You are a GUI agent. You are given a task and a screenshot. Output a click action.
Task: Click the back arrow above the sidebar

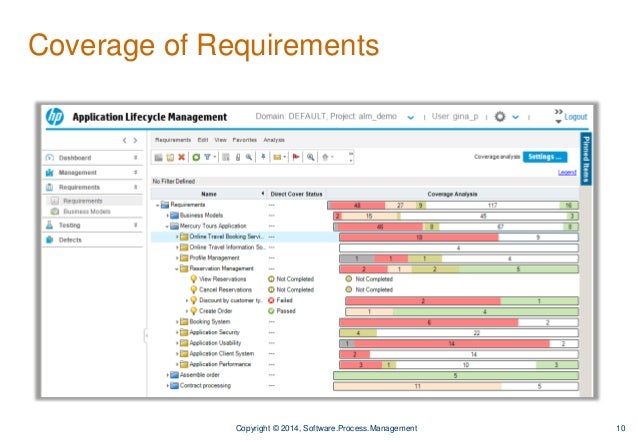point(125,140)
